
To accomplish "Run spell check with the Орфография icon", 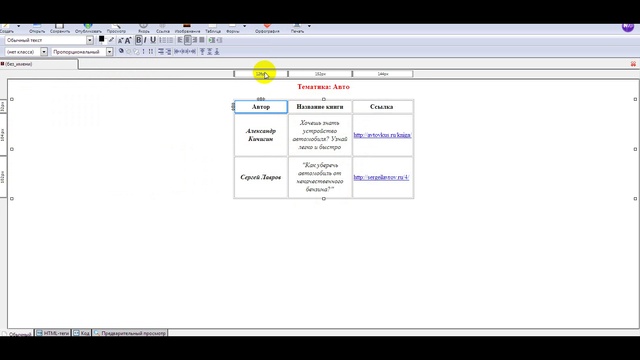I will tap(267, 29).
